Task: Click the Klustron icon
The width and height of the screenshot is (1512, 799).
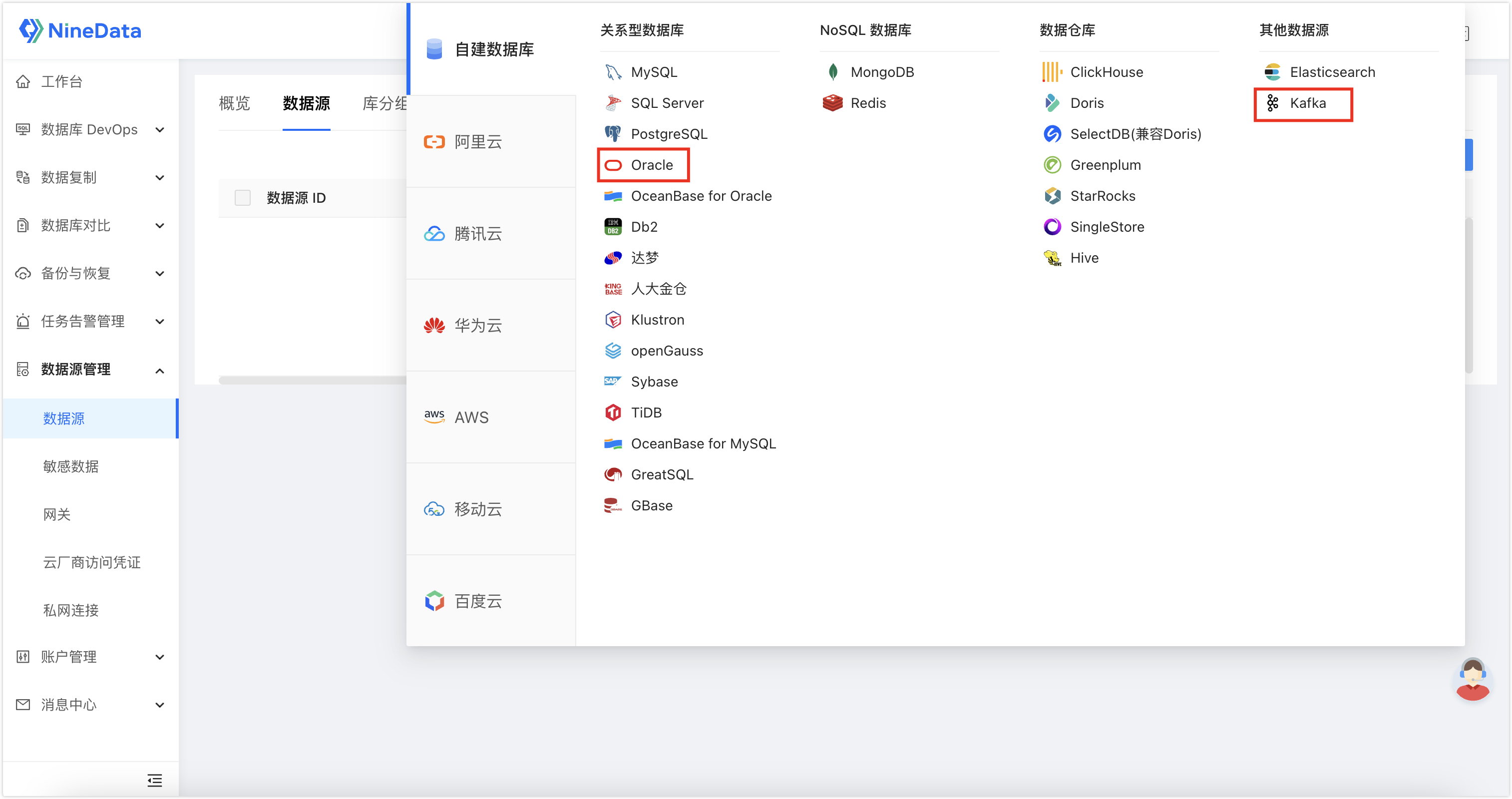Action: coord(613,320)
